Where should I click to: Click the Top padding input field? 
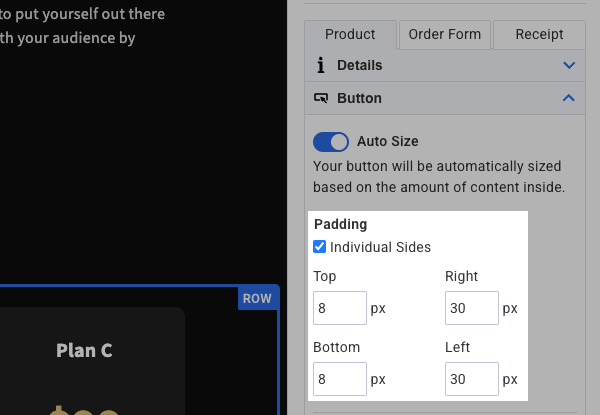click(x=339, y=308)
